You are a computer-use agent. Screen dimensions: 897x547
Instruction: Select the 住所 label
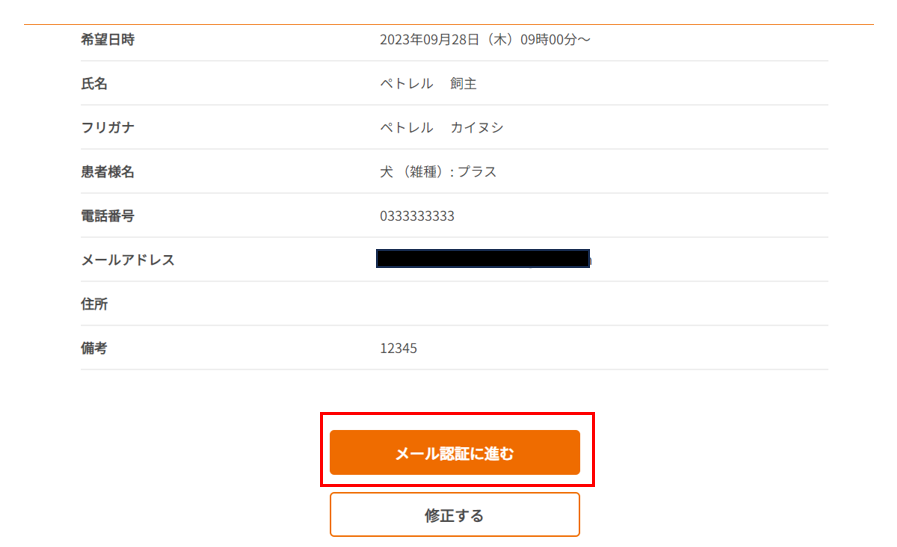pos(94,304)
